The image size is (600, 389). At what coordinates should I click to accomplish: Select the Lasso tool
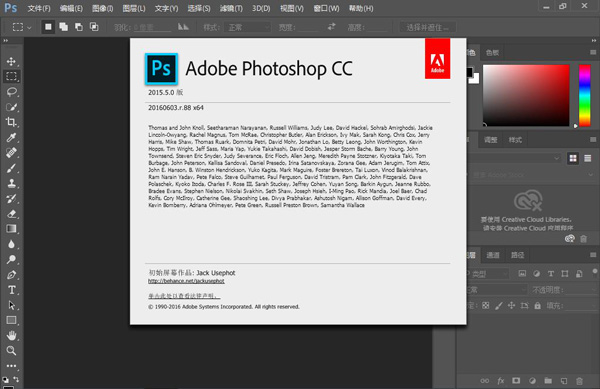click(11, 92)
